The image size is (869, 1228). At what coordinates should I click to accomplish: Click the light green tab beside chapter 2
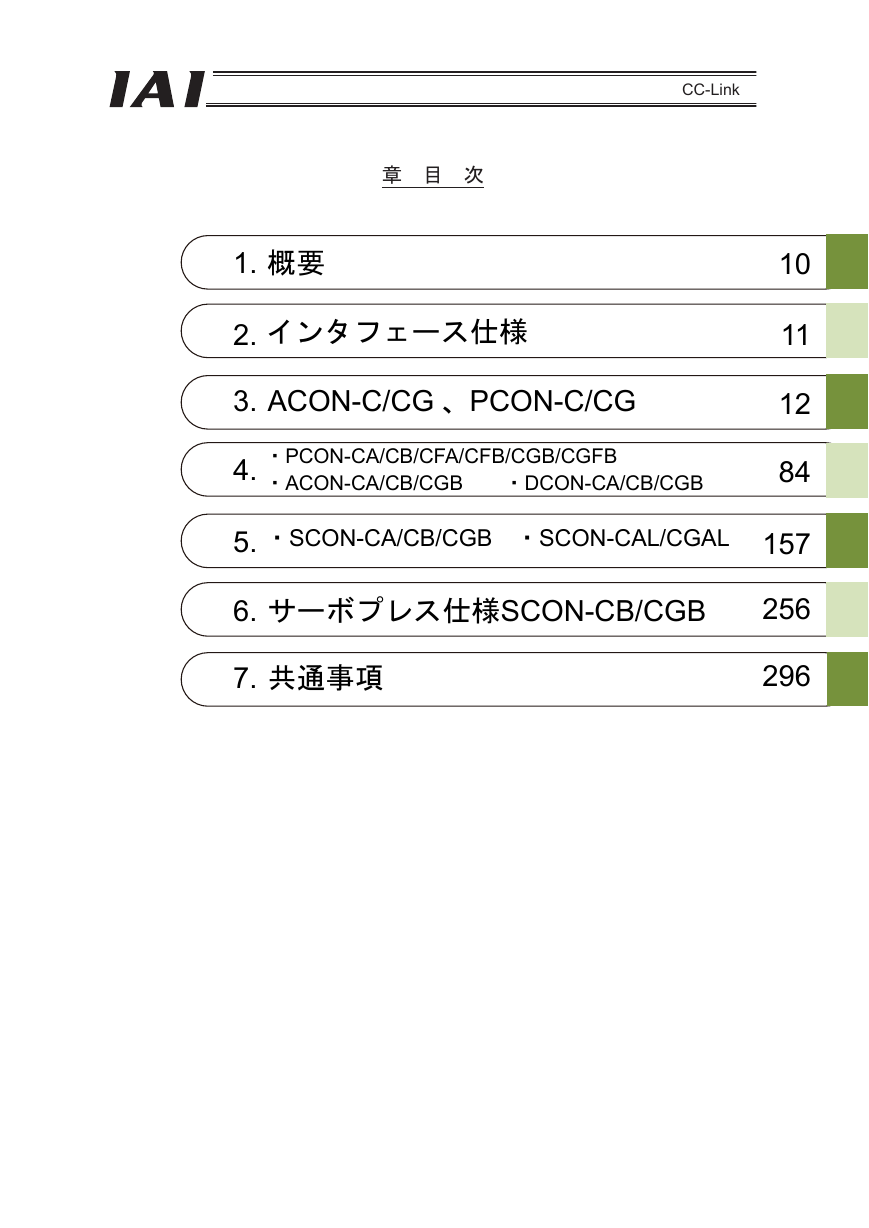[x=847, y=331]
